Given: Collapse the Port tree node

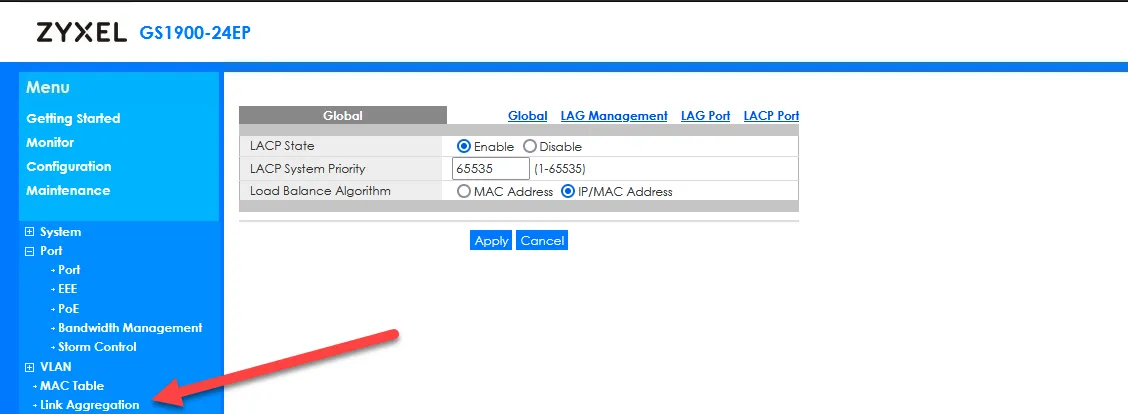Looking at the screenshot, I should (30, 251).
